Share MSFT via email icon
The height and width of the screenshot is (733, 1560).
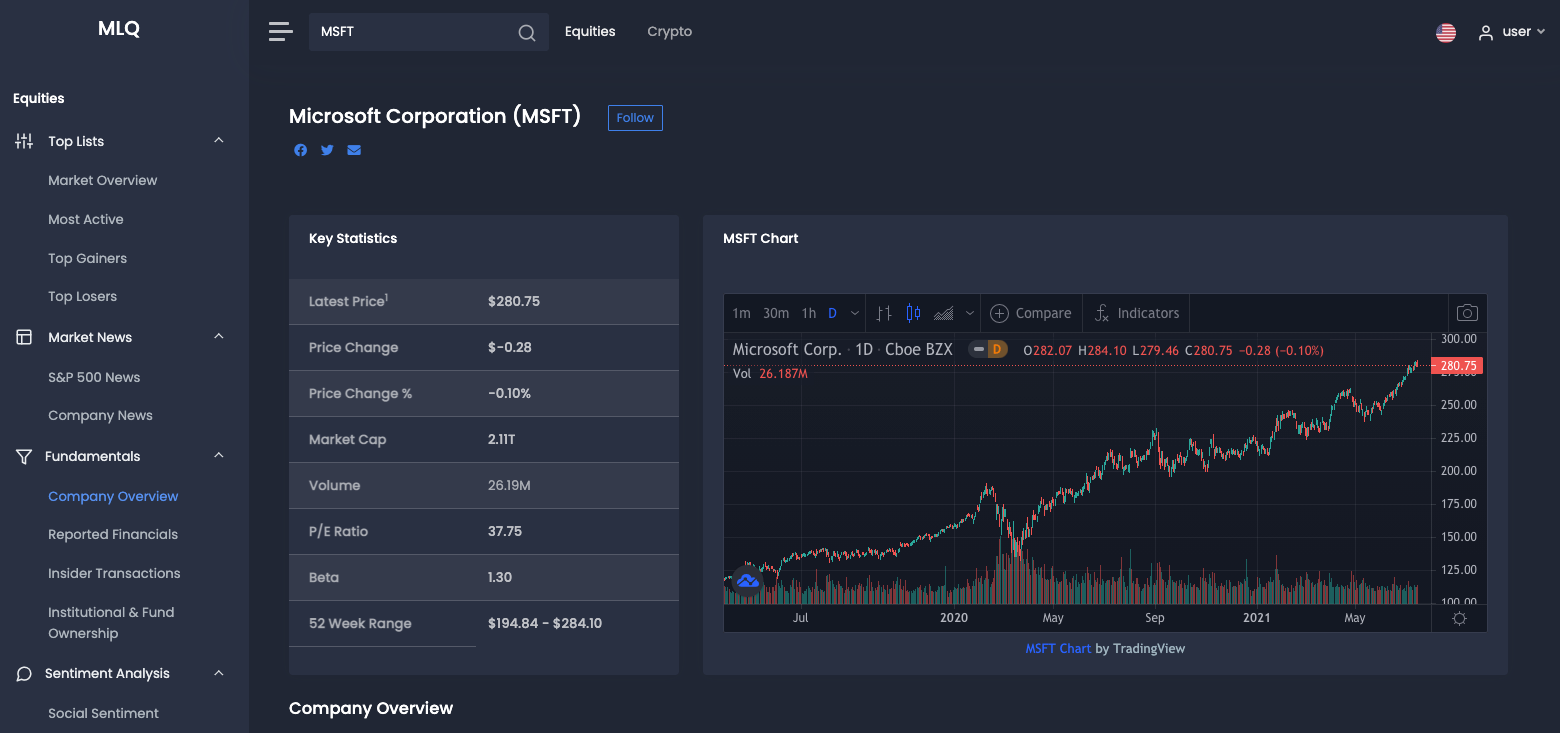pos(354,150)
